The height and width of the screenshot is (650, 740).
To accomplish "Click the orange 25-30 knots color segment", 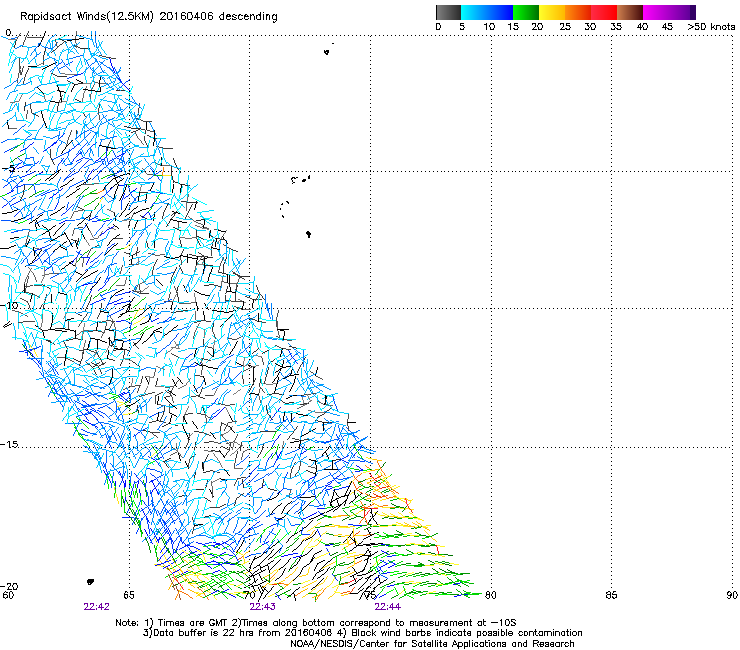I will [x=578, y=12].
